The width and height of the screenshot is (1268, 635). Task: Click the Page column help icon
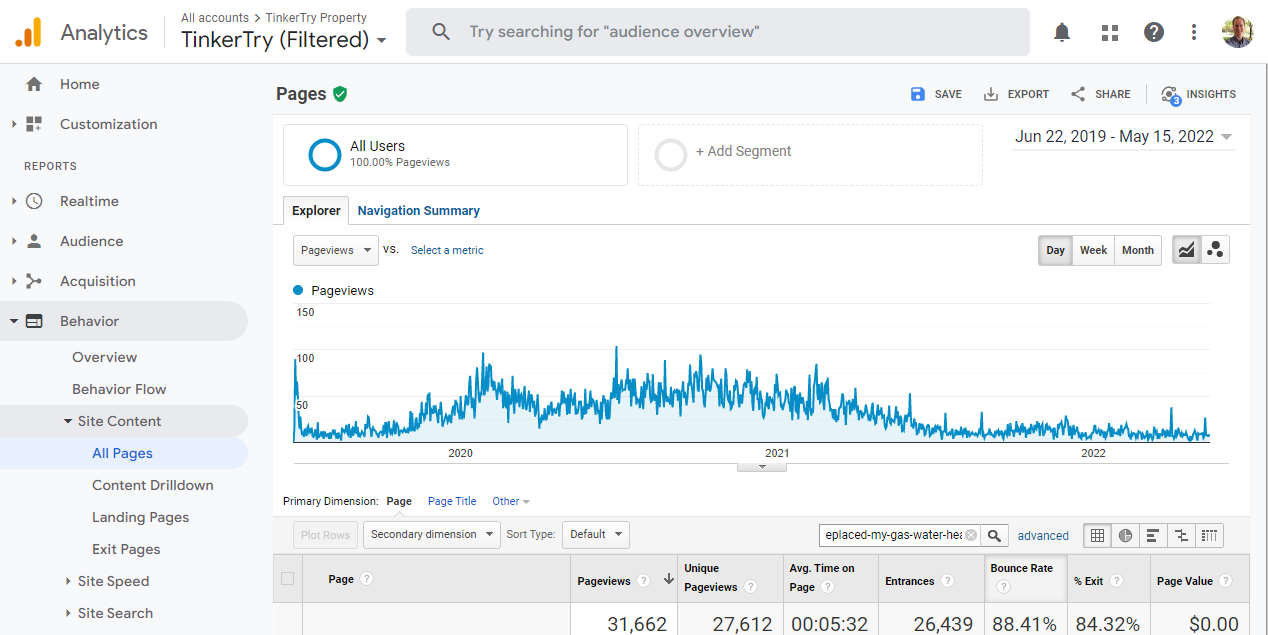(x=367, y=579)
